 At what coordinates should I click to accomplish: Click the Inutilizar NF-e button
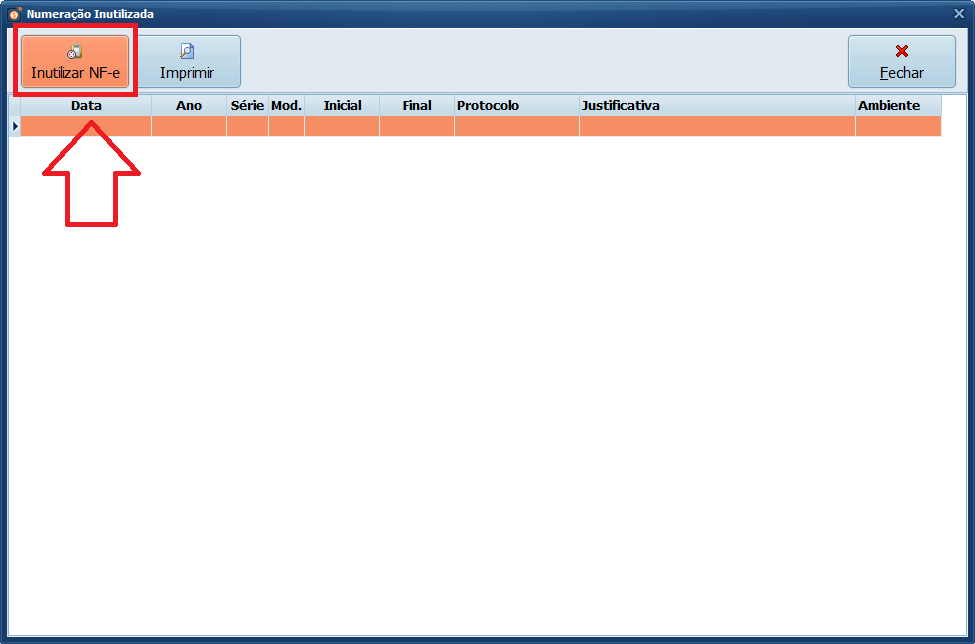tap(75, 62)
